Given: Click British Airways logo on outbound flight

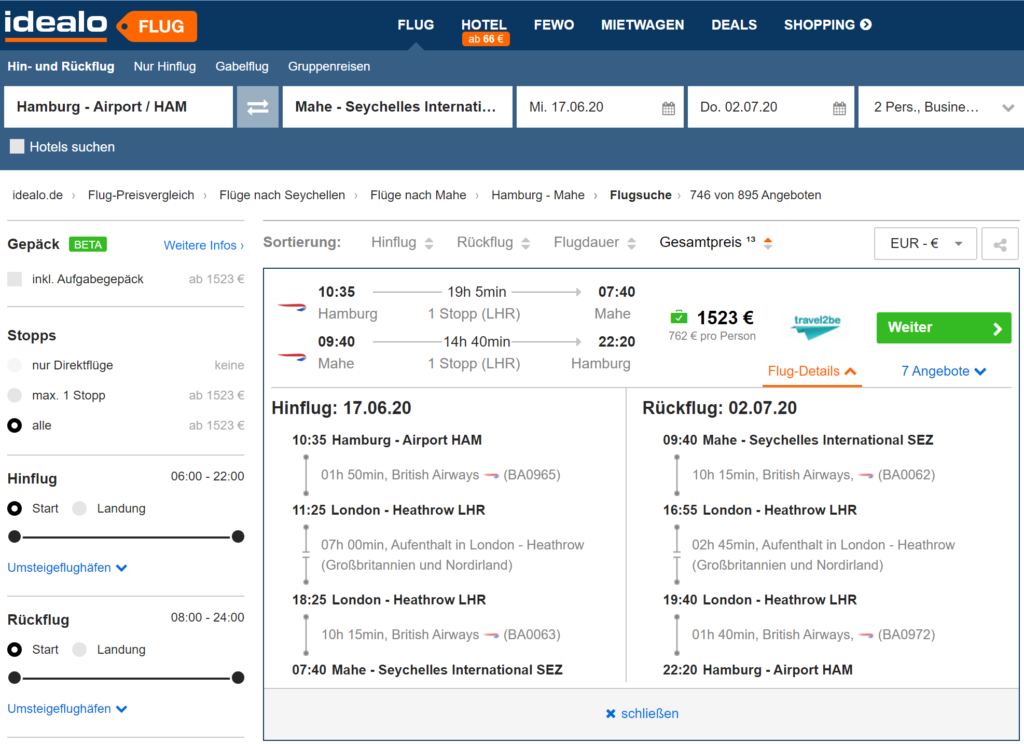Looking at the screenshot, I should tap(291, 306).
